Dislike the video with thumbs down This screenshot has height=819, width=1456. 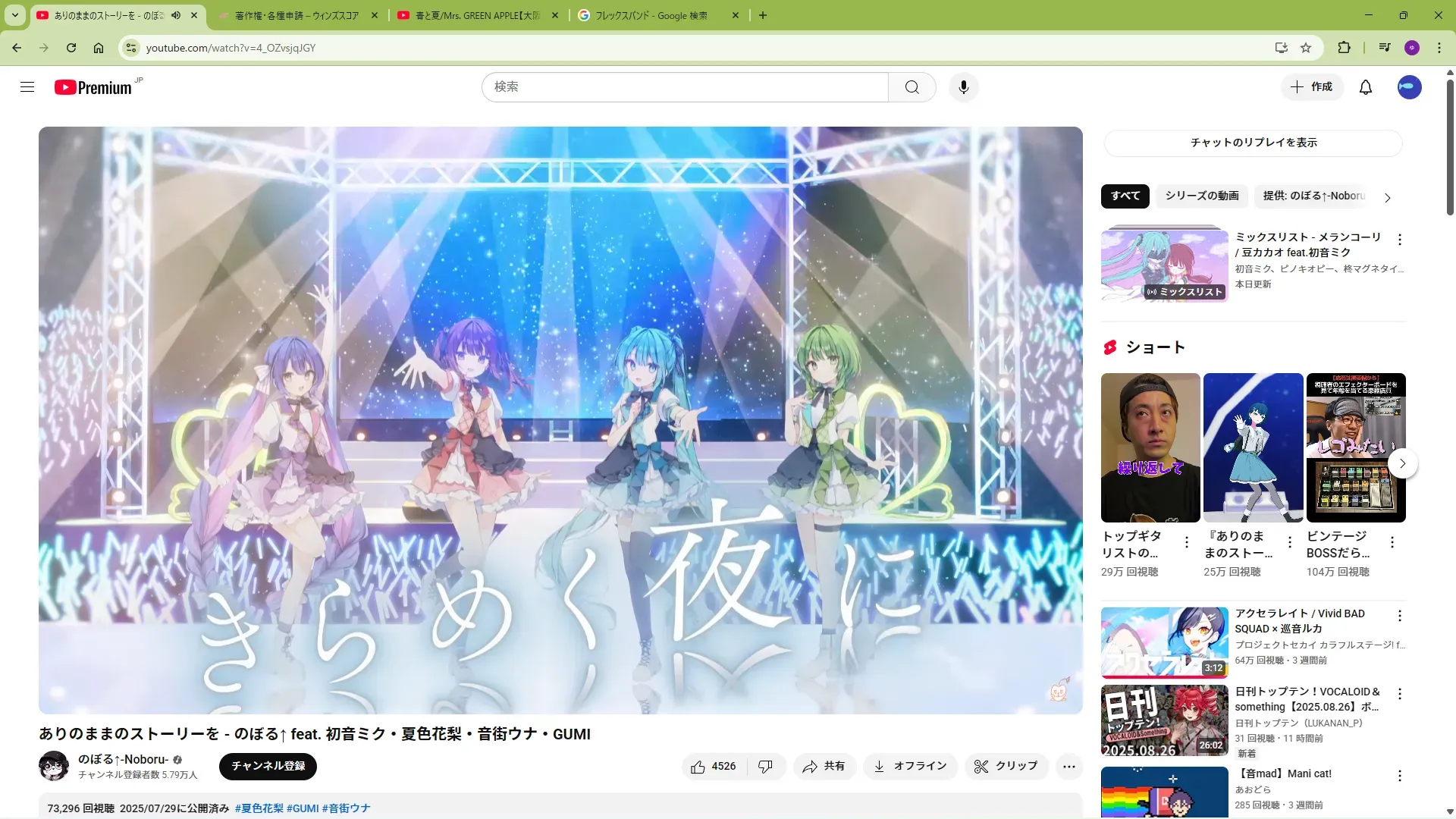point(765,766)
